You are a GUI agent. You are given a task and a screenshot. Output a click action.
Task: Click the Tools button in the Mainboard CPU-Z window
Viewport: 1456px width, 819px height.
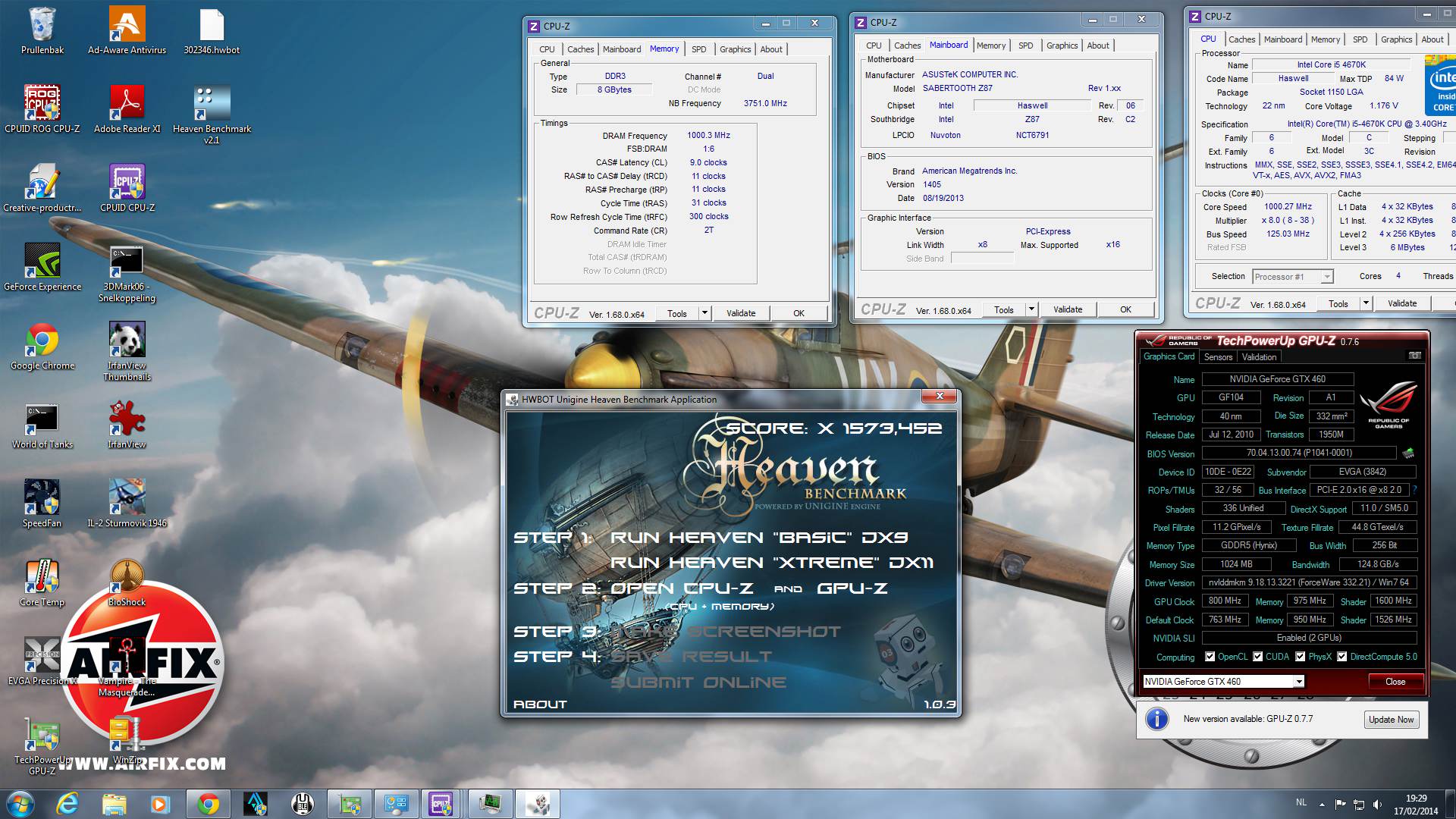tap(1004, 309)
